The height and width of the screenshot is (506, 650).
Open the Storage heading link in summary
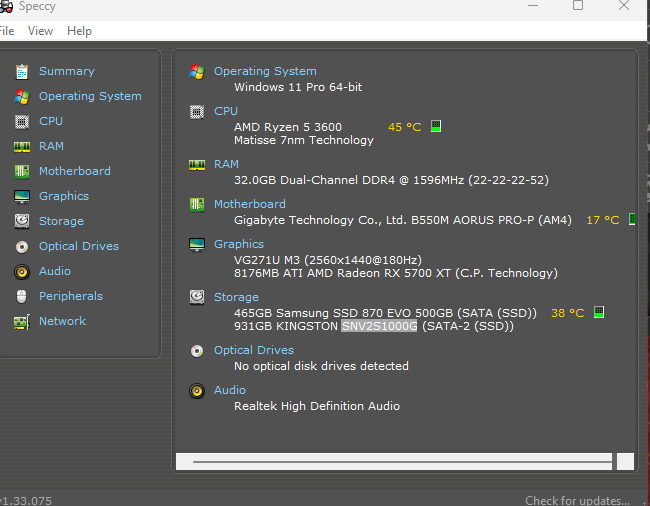point(236,297)
